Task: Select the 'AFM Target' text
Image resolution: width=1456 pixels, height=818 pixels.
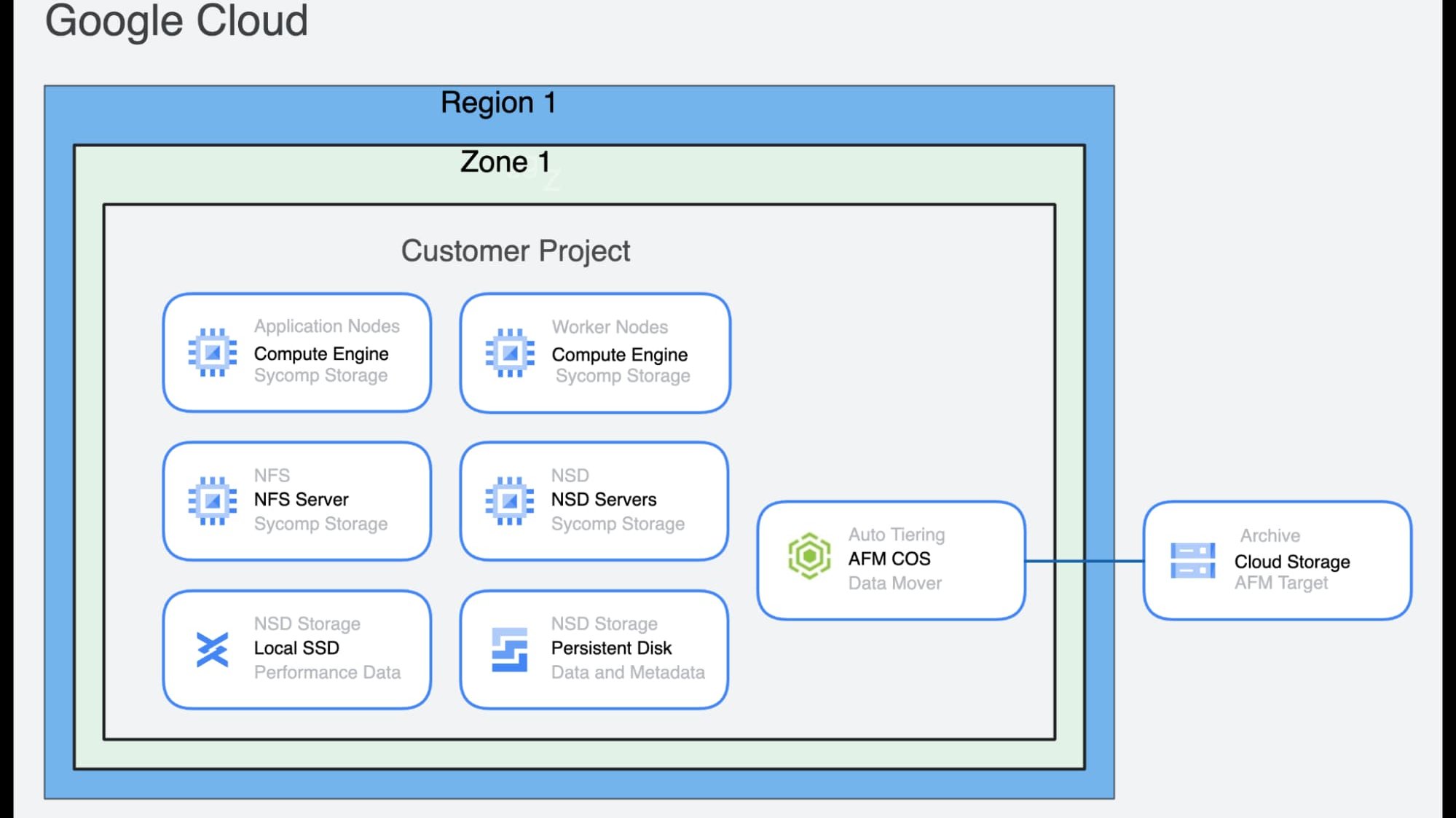Action: [1280, 583]
